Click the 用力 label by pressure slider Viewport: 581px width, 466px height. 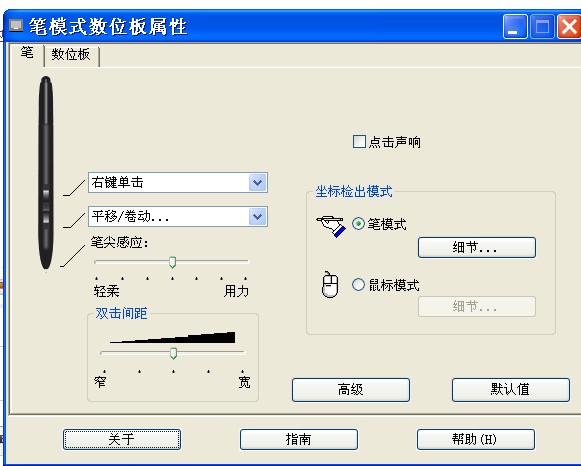[236, 291]
